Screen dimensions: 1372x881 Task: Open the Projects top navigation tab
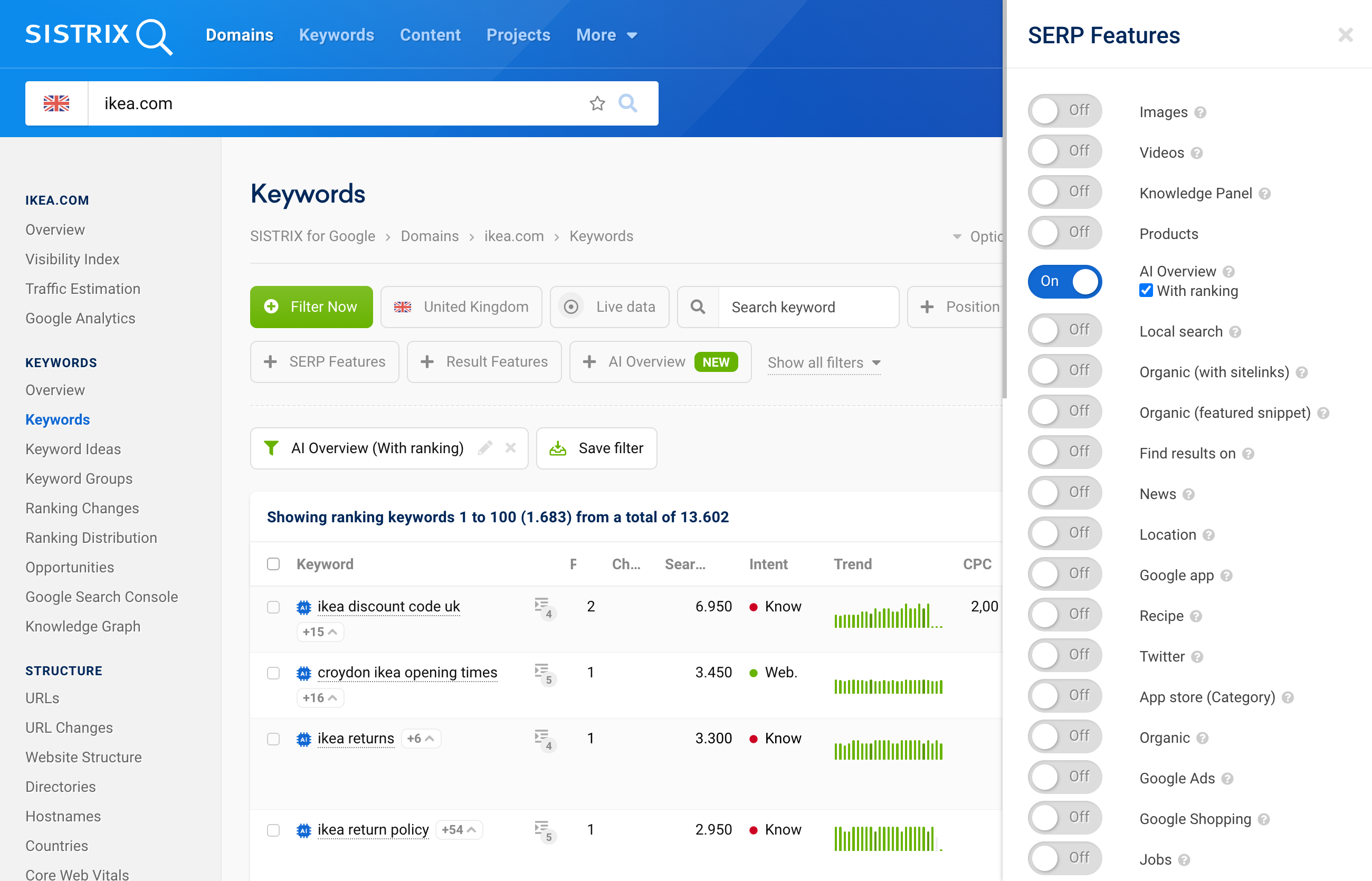pyautogui.click(x=518, y=35)
